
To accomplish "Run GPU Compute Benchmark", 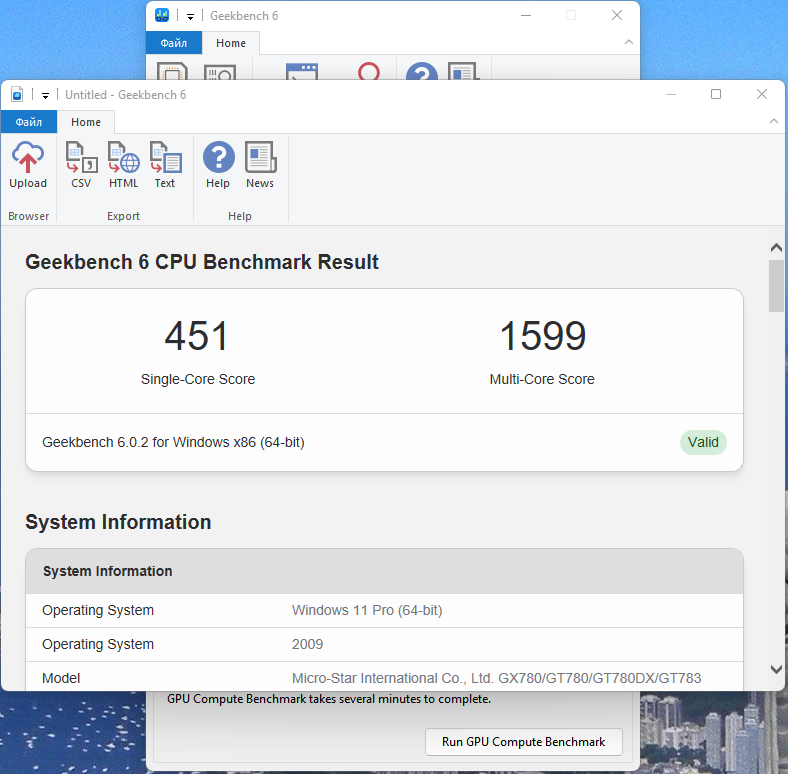I will pyautogui.click(x=524, y=742).
